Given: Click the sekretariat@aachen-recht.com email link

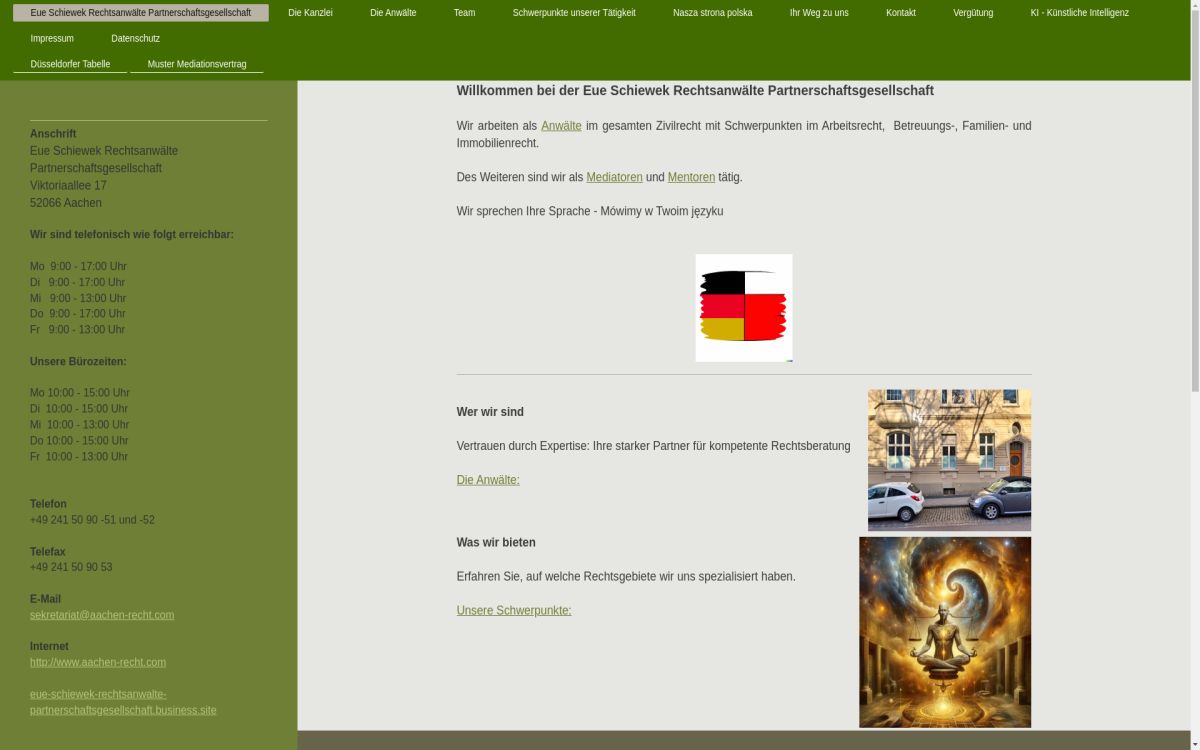Looking at the screenshot, I should [101, 614].
